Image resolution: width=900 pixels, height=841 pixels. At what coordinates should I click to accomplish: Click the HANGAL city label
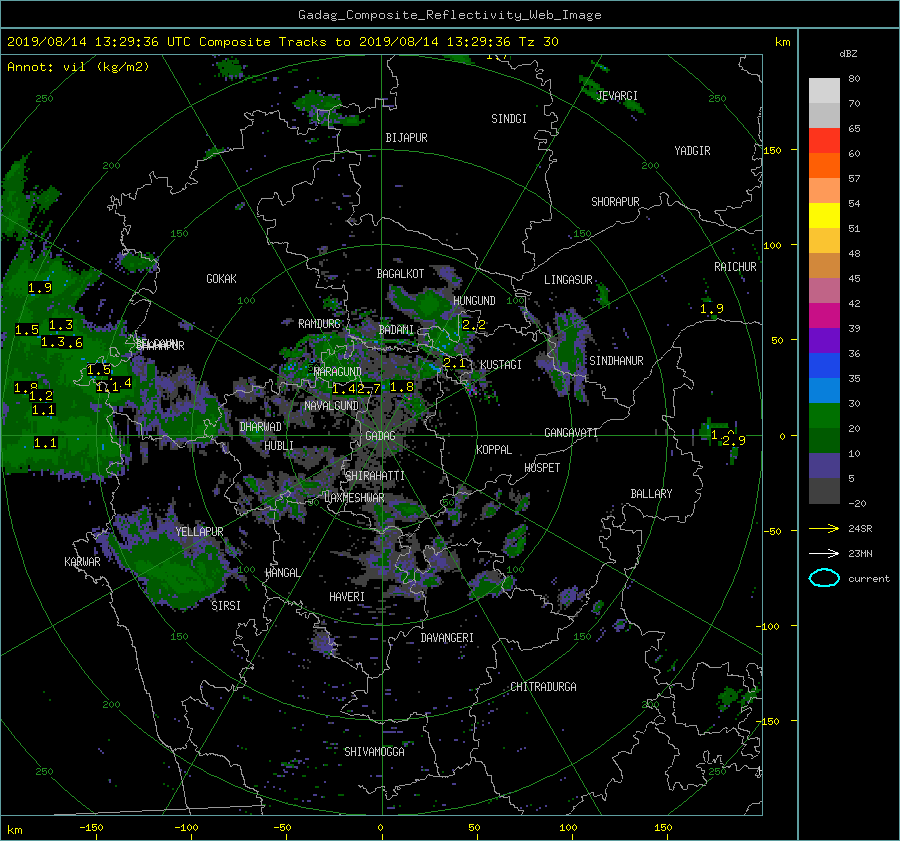282,573
